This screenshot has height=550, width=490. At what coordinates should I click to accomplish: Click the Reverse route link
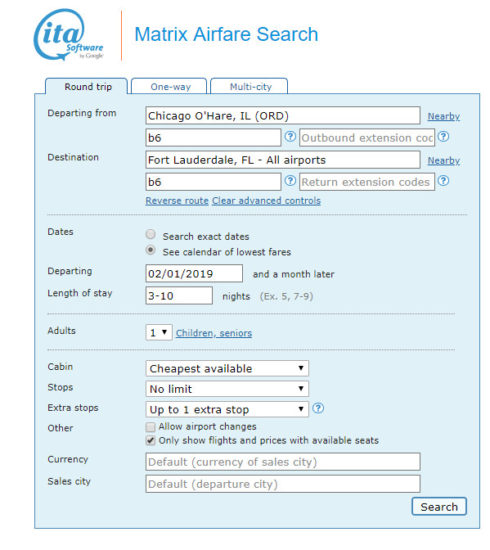177,201
